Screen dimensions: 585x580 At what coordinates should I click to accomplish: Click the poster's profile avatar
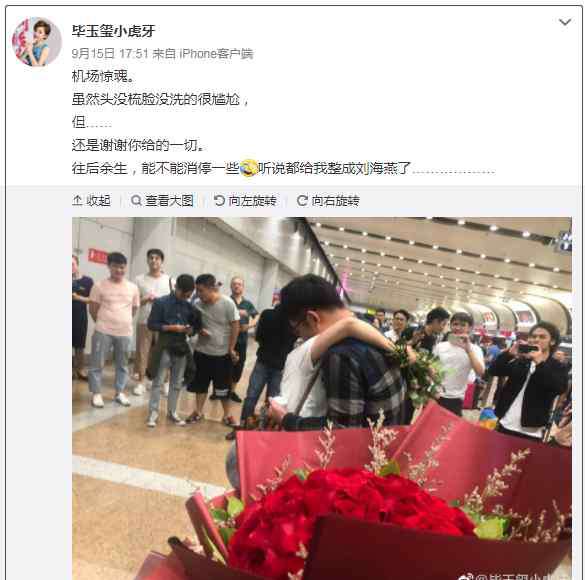point(37,42)
